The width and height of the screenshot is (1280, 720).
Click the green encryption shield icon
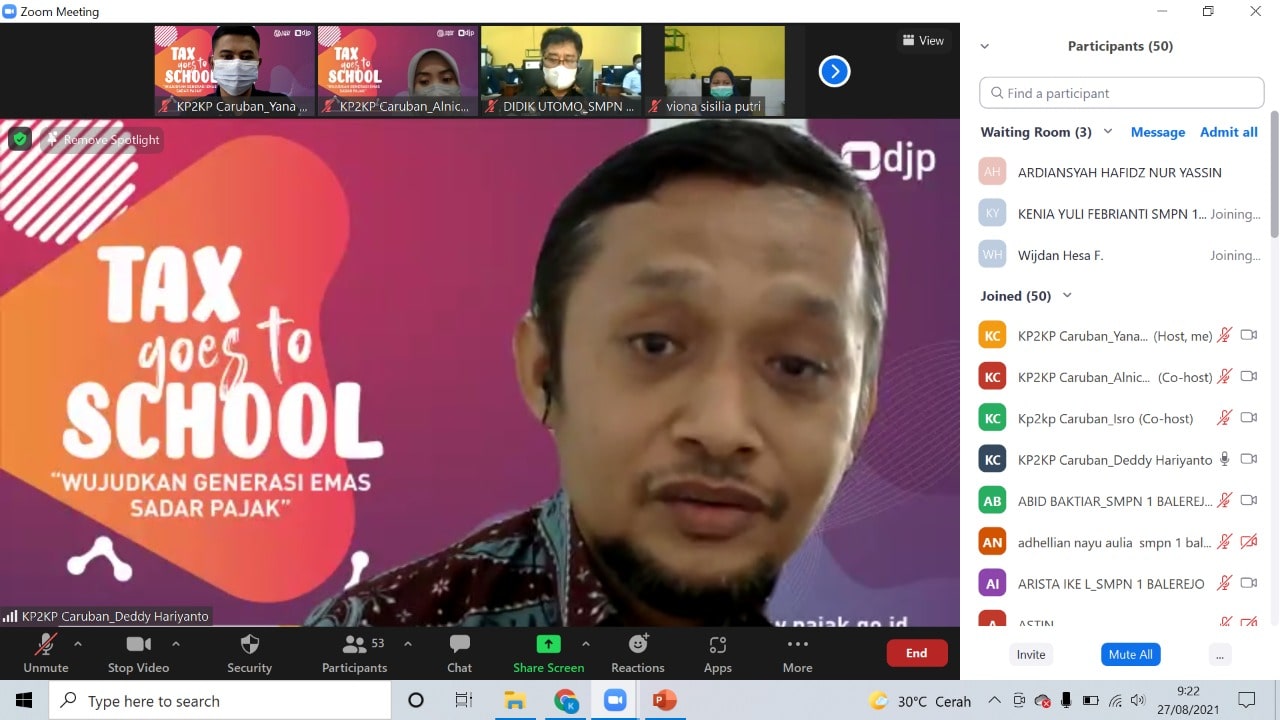click(x=20, y=139)
